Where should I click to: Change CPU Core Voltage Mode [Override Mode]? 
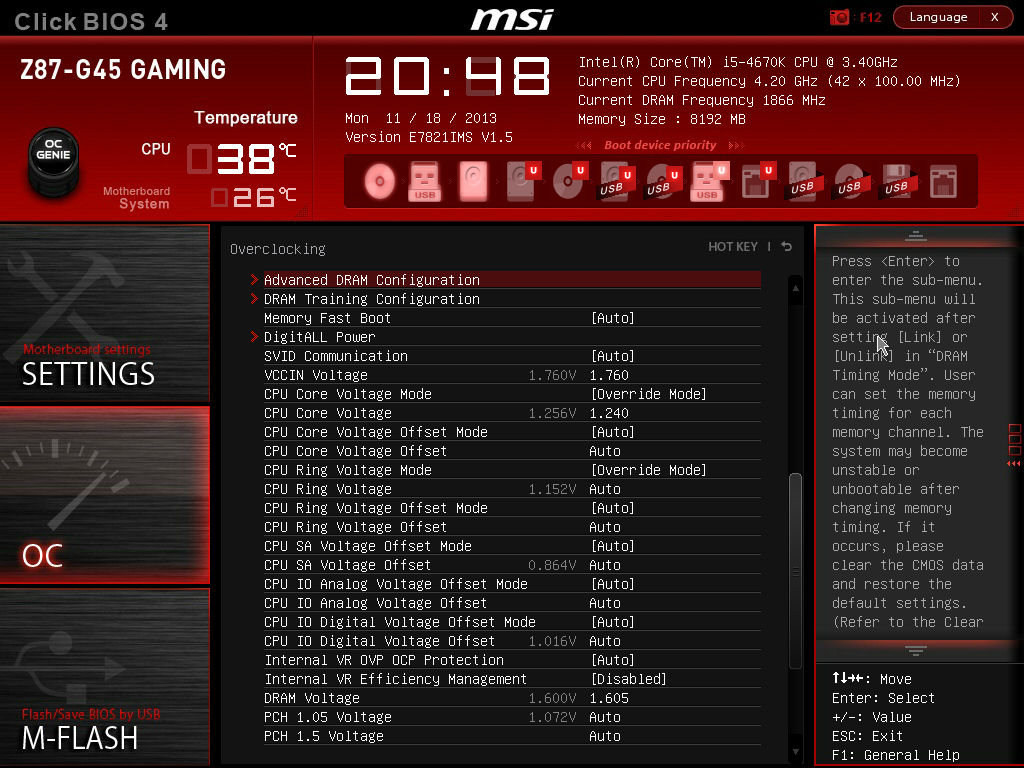648,394
